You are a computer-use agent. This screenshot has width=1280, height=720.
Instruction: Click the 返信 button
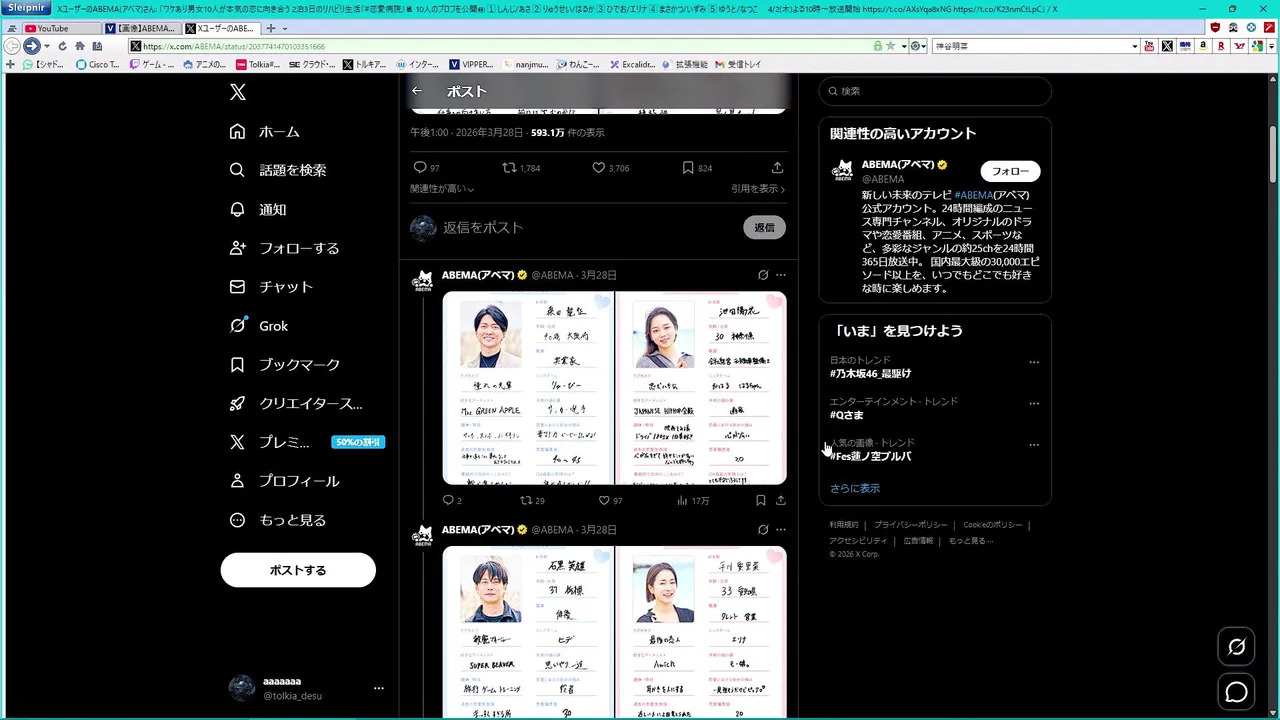pos(764,228)
